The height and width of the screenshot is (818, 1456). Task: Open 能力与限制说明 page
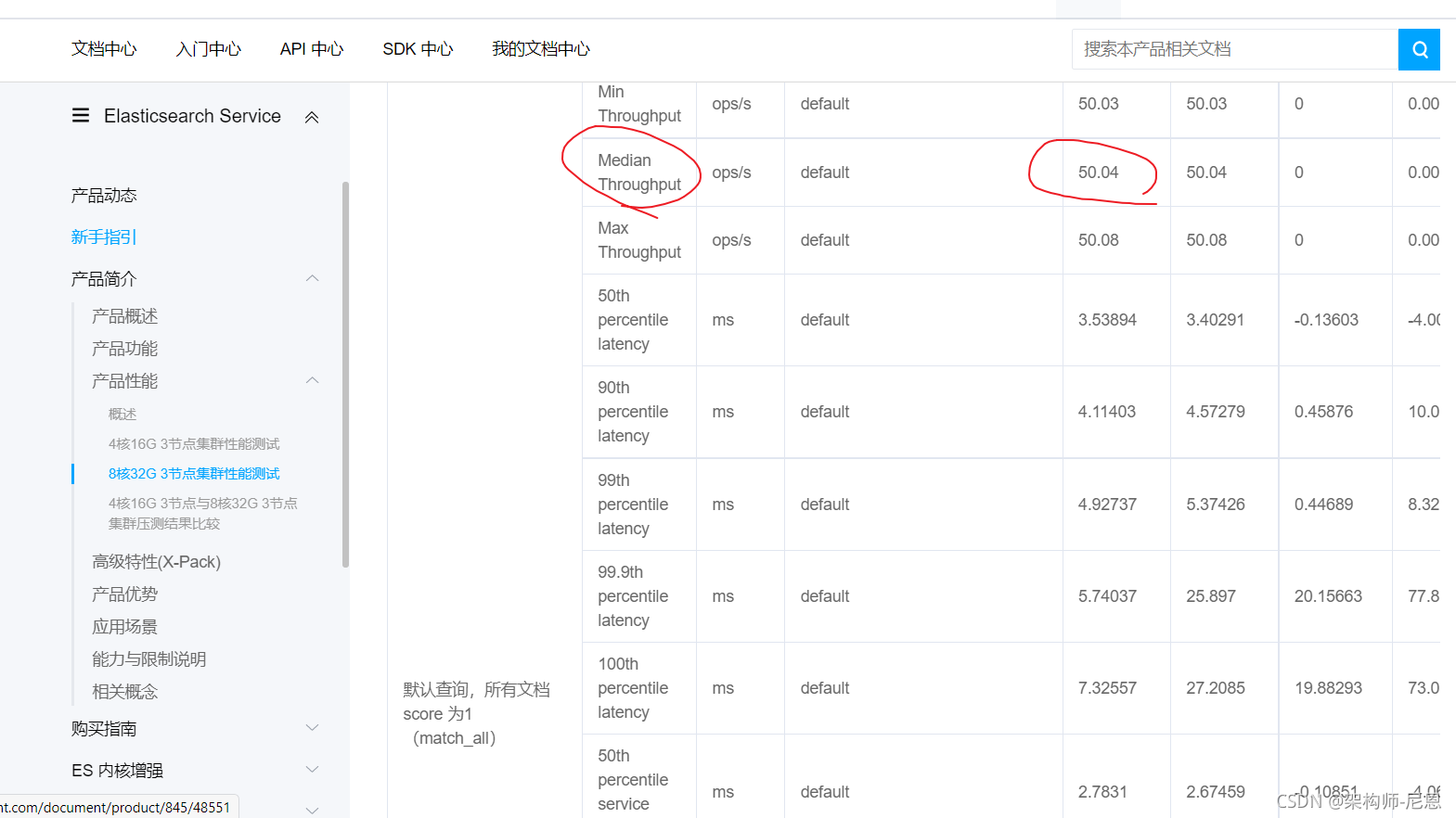(148, 659)
